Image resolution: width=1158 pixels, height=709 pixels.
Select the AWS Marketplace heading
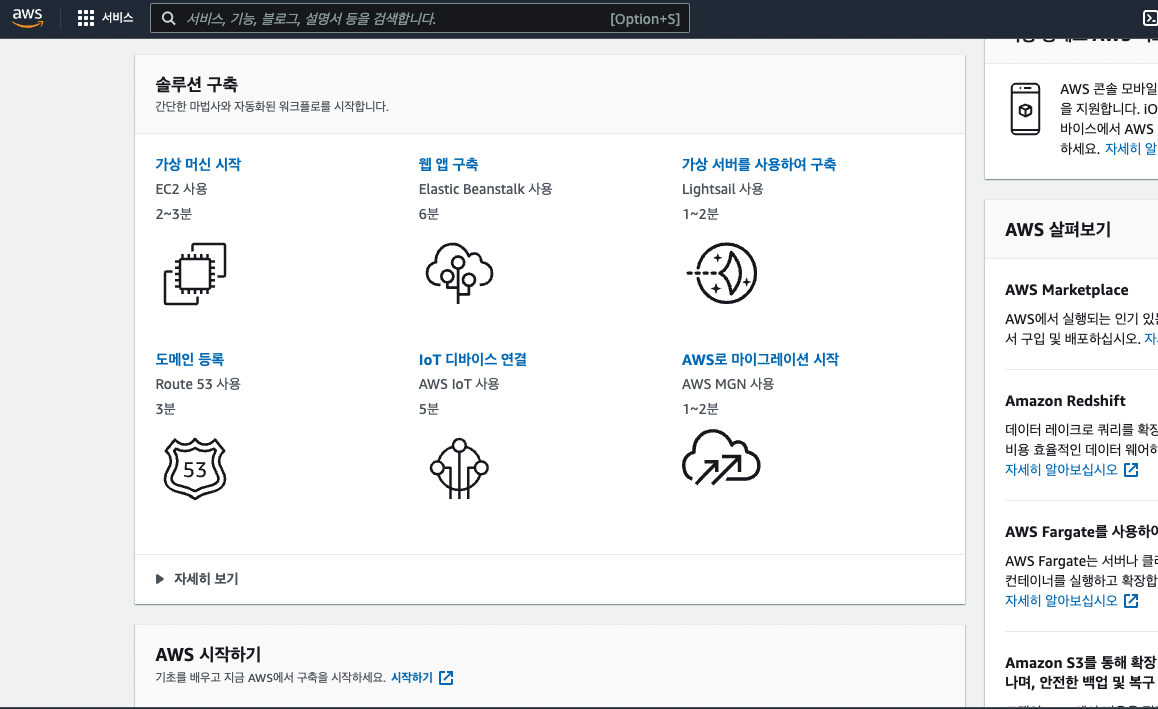tap(1066, 290)
